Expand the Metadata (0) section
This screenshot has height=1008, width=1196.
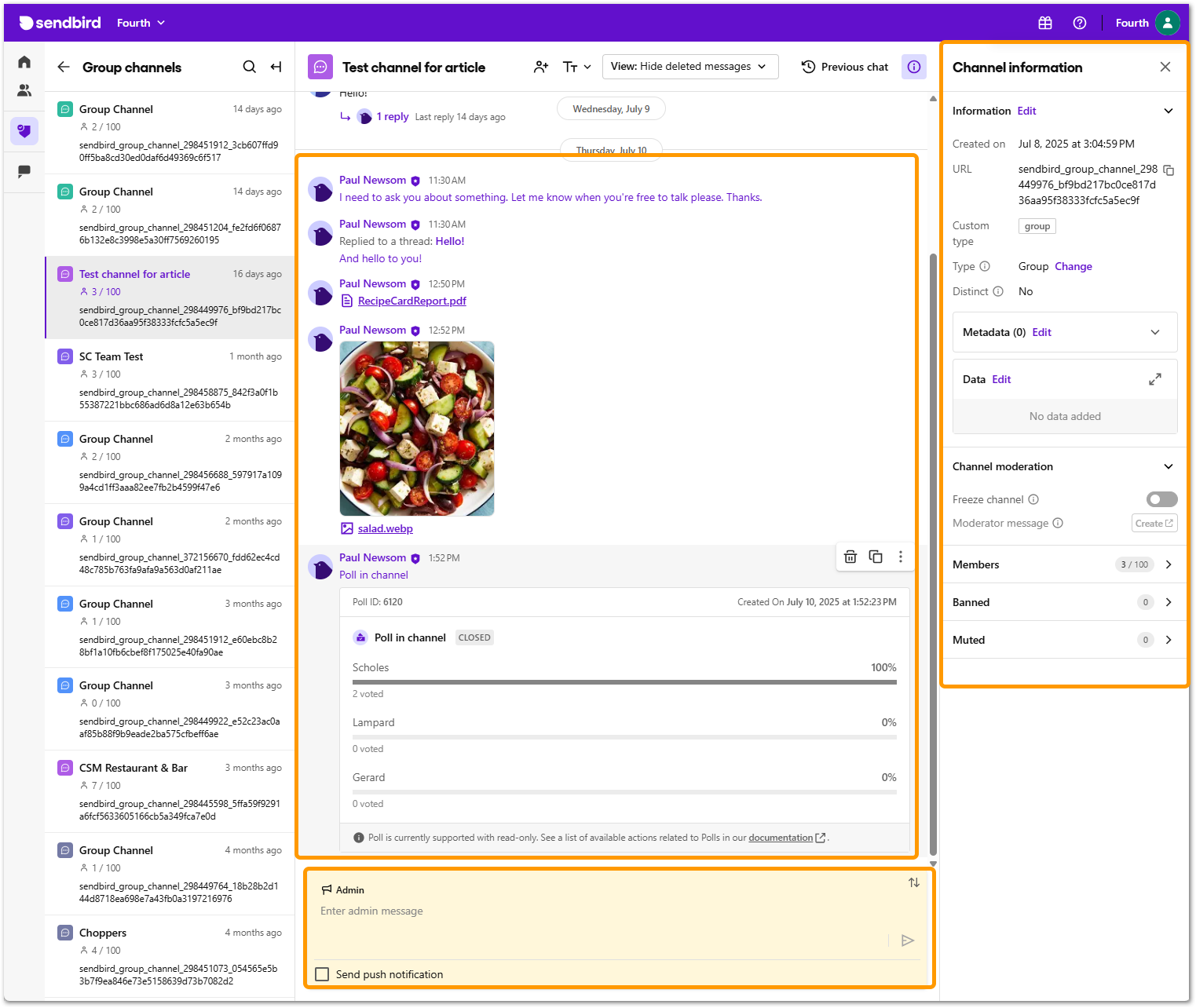[x=1154, y=332]
